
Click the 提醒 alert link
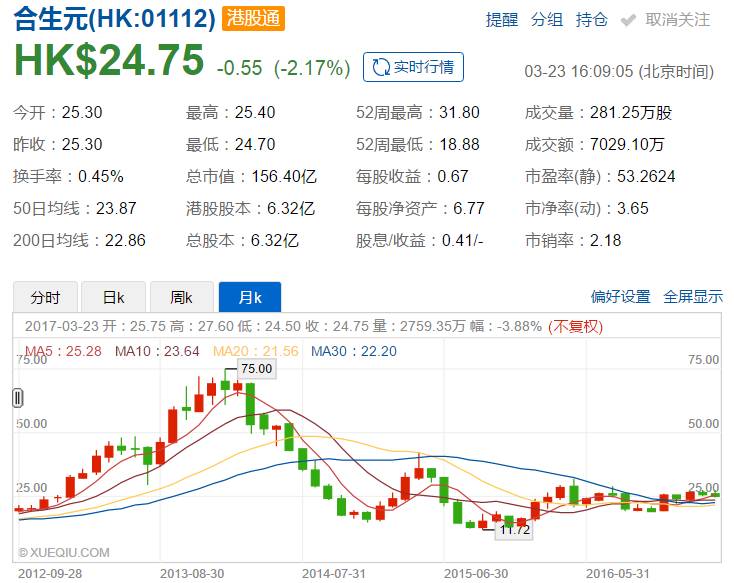(x=502, y=20)
